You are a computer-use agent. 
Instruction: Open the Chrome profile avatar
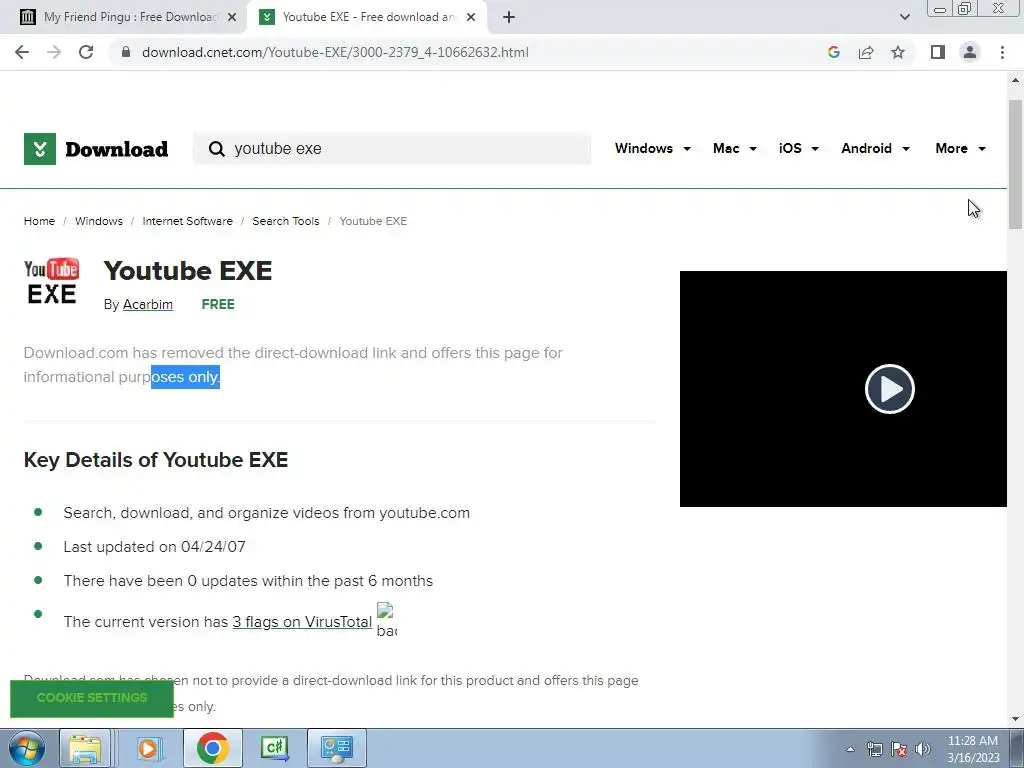click(970, 52)
